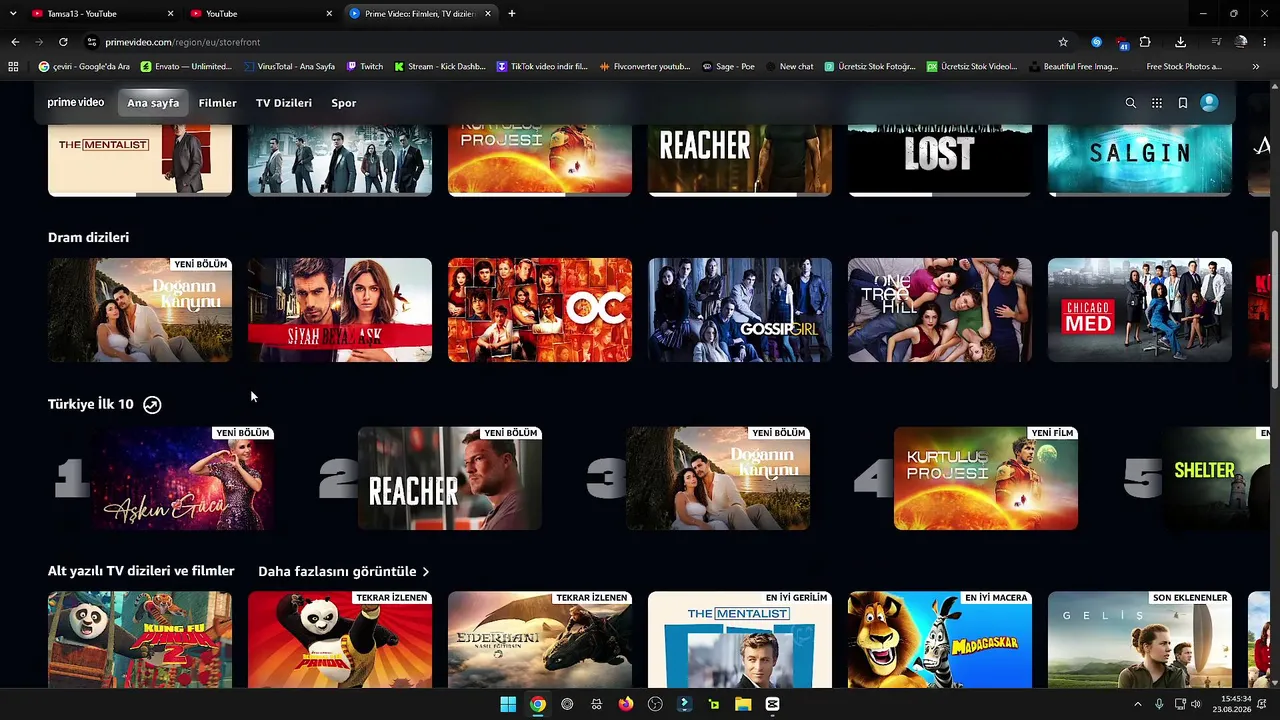1280x720 pixels.
Task: Go to Ana sayfa tab
Action: pos(153,103)
